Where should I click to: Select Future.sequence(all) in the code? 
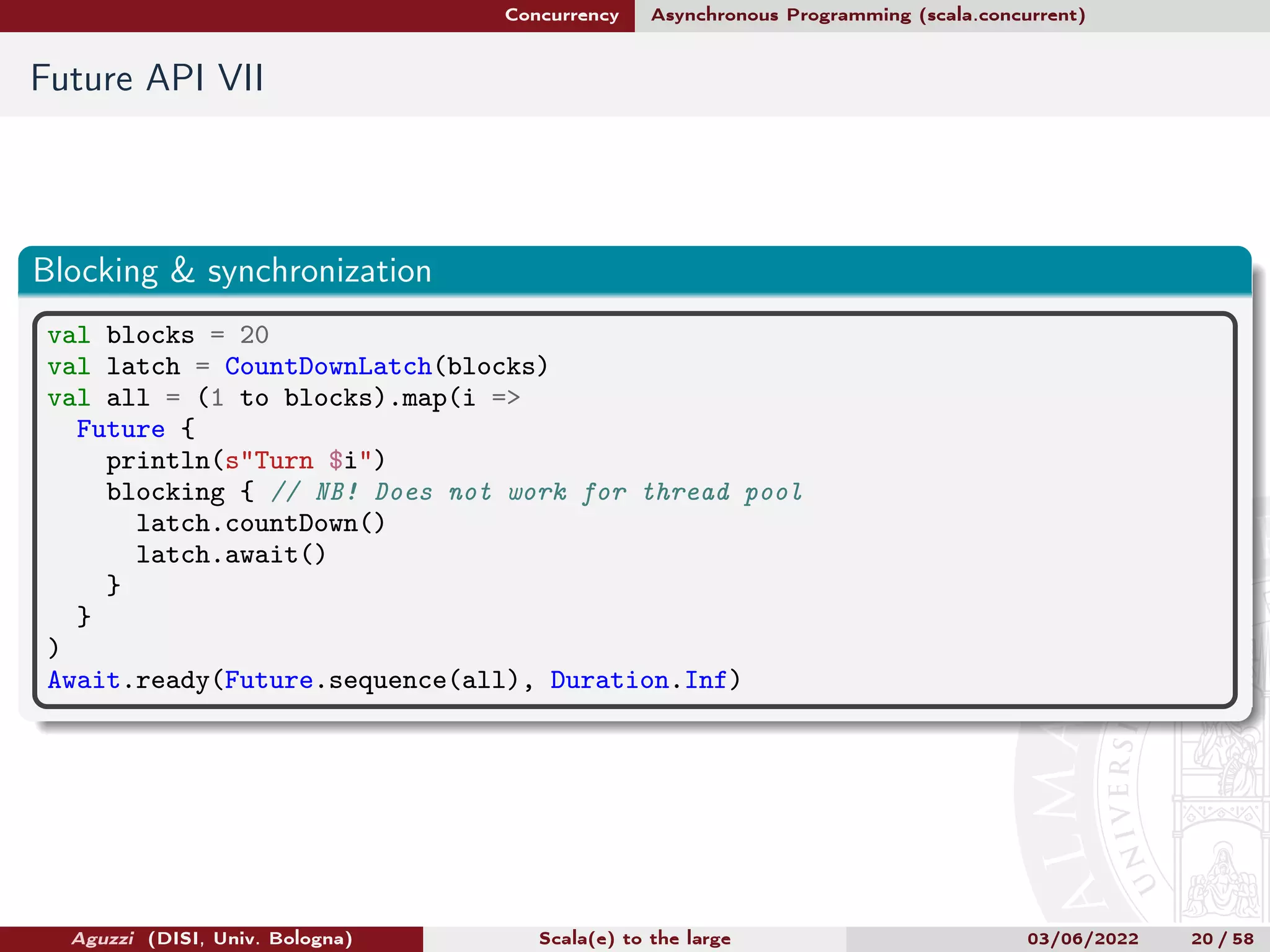coord(371,680)
